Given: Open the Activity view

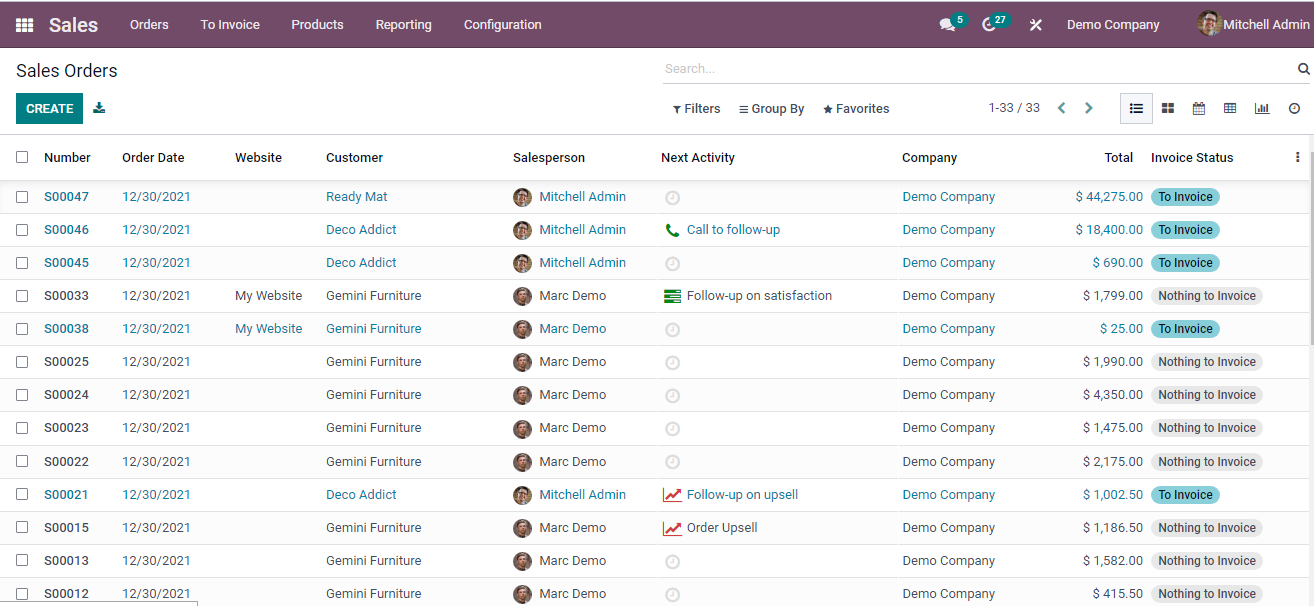Looking at the screenshot, I should click(x=1294, y=108).
